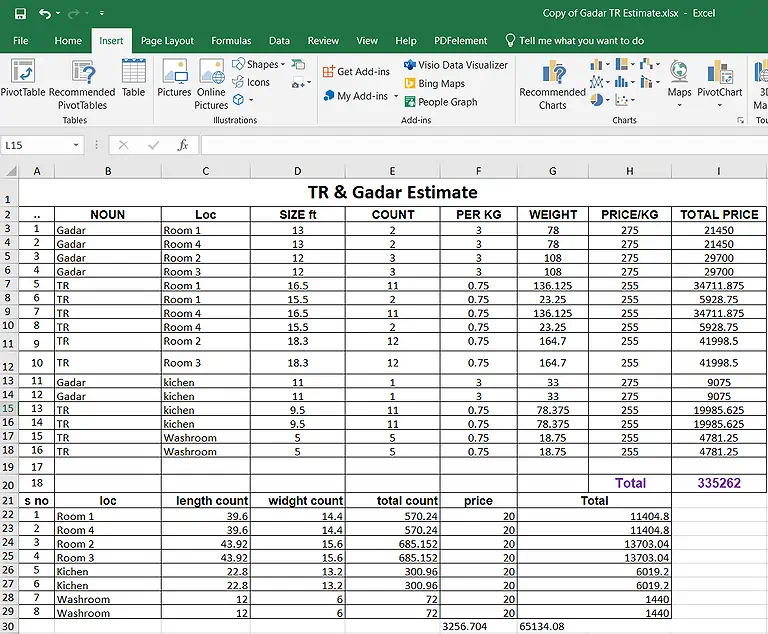The width and height of the screenshot is (768, 634).
Task: Insert Pictures from this device
Action: tap(174, 78)
